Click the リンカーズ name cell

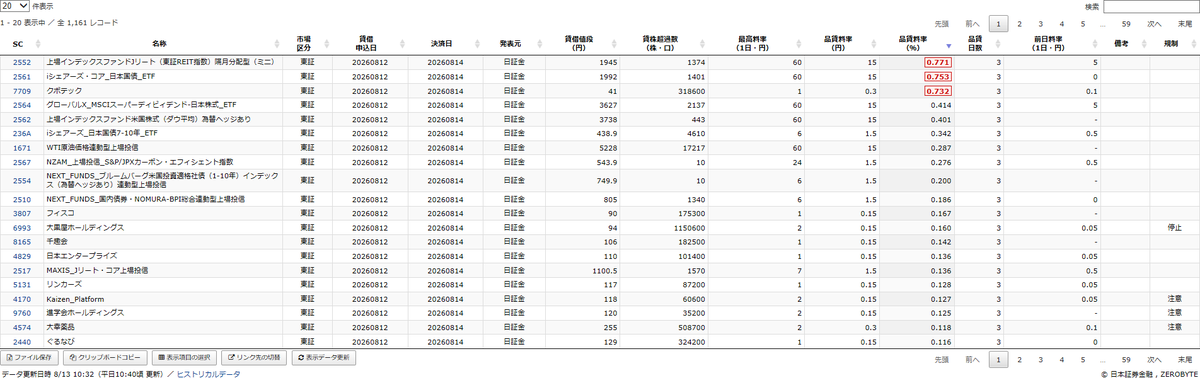(x=163, y=285)
